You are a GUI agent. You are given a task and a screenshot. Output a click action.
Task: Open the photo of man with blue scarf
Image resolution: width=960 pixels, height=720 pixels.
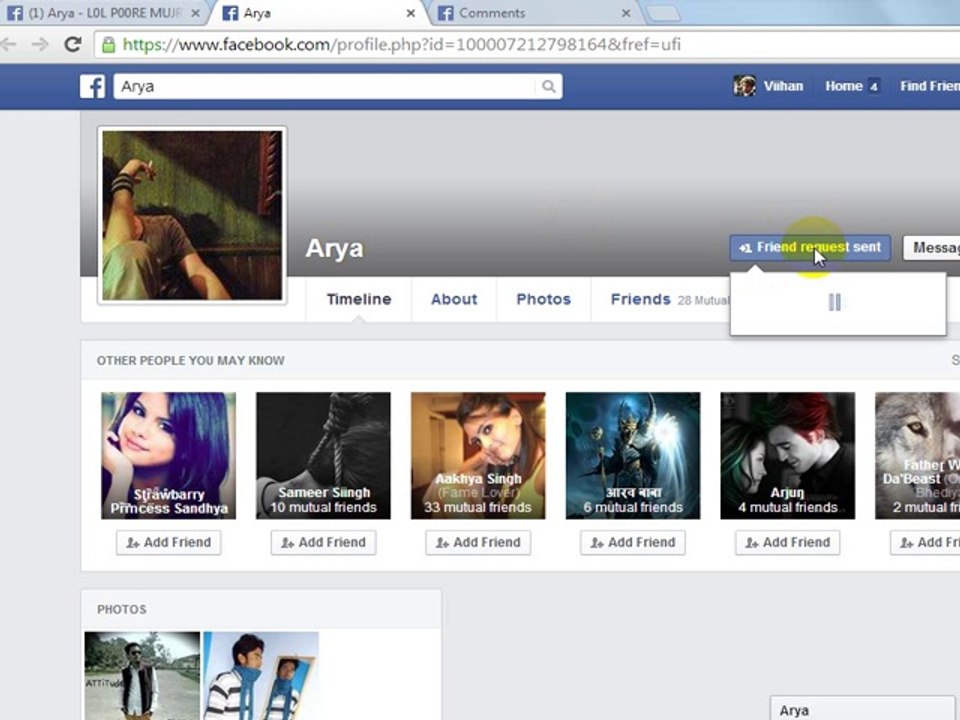[x=261, y=676]
